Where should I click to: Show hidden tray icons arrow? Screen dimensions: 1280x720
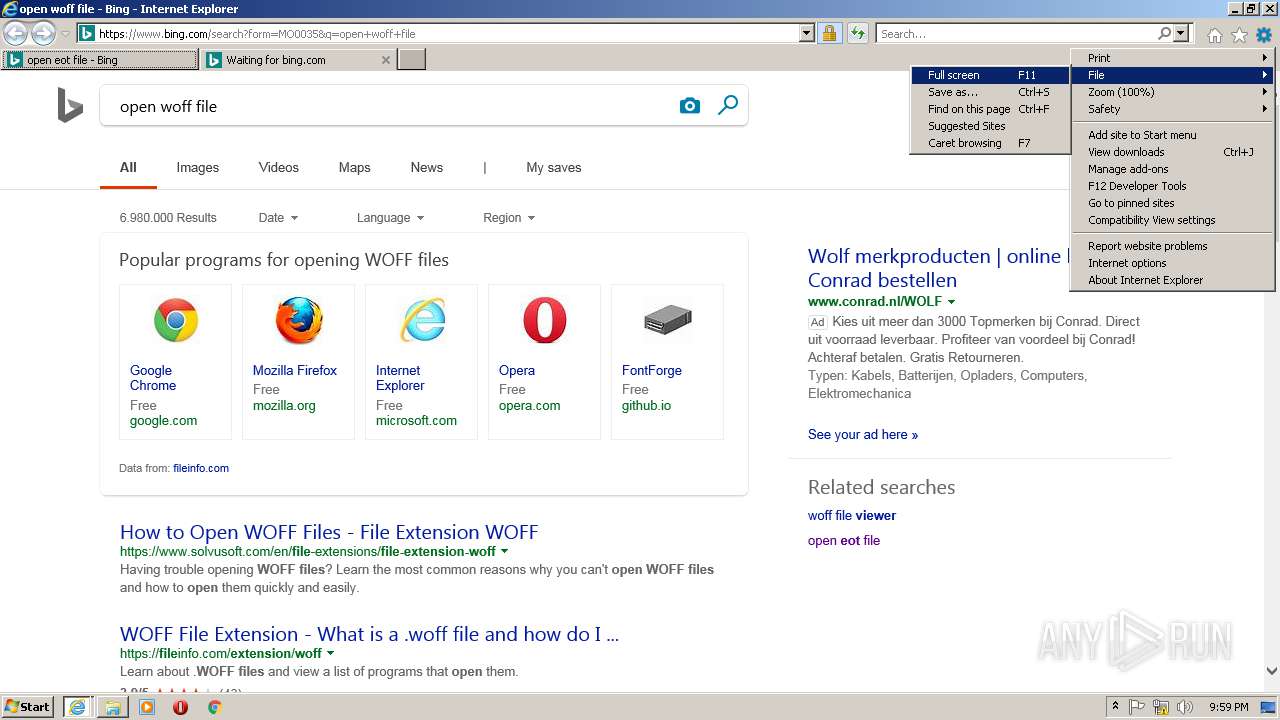1116,707
